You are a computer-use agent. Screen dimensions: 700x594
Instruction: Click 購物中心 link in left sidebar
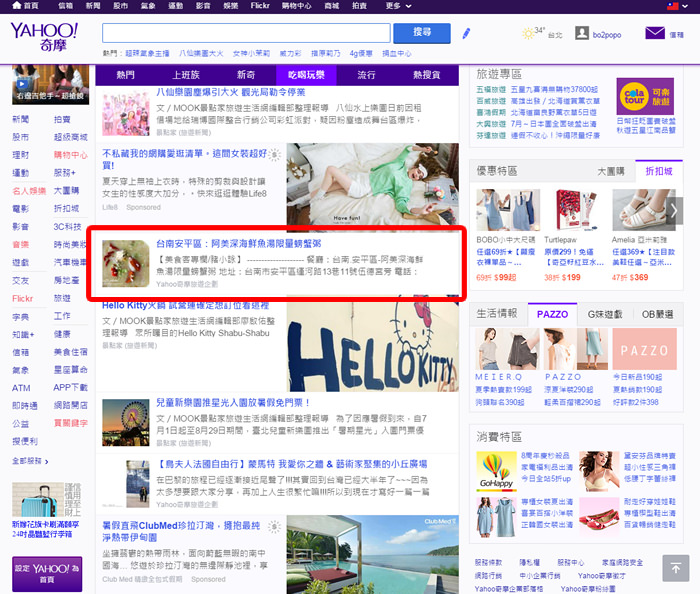click(x=71, y=155)
